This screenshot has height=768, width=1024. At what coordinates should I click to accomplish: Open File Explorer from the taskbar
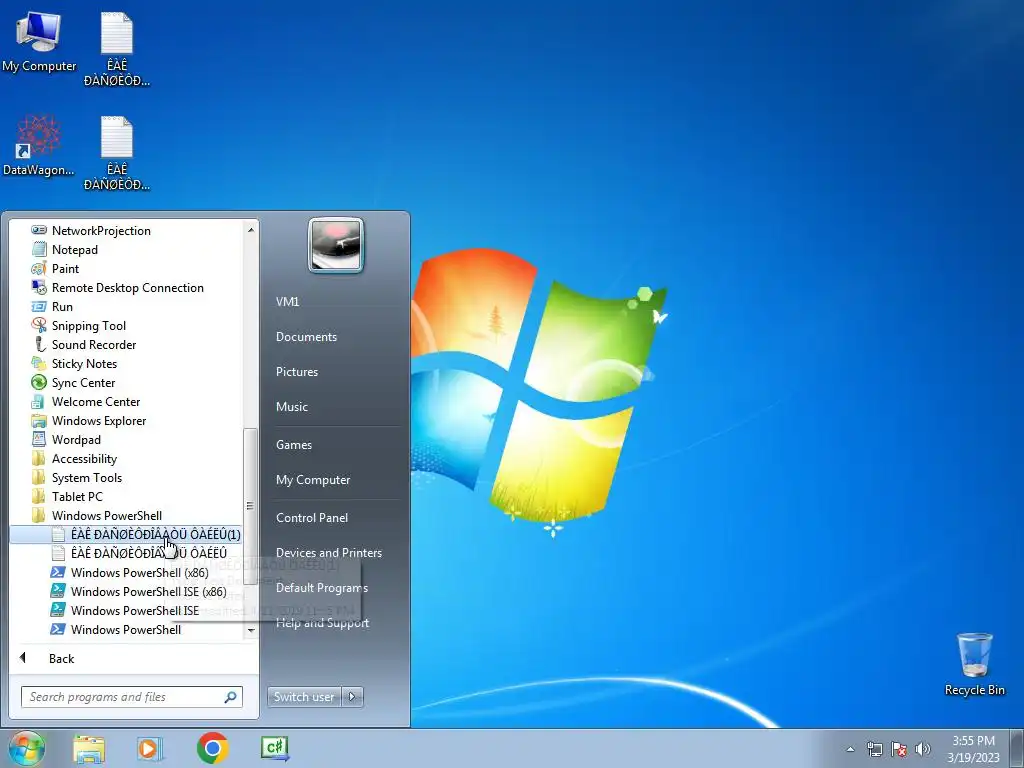click(89, 748)
